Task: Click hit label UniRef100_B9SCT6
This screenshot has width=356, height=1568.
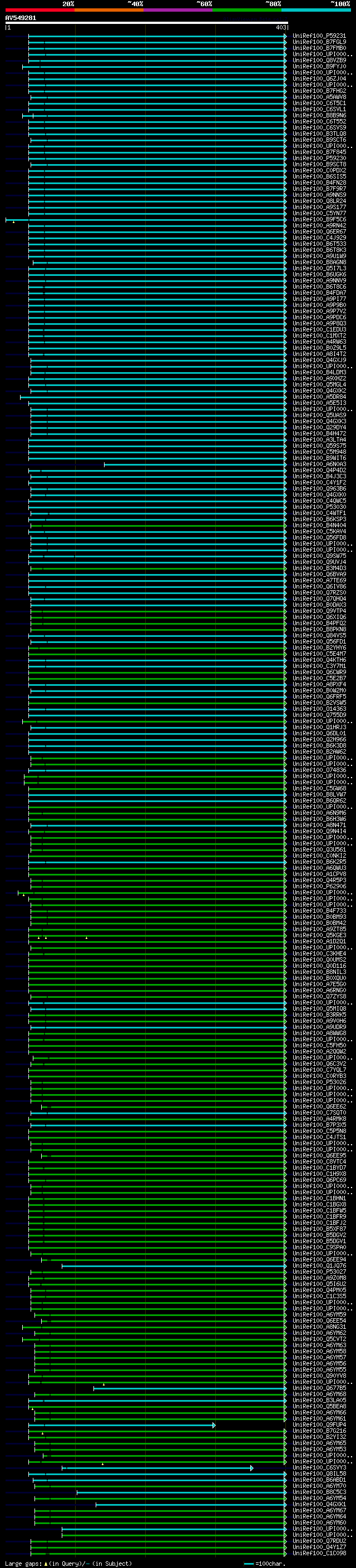Action: 319,140
